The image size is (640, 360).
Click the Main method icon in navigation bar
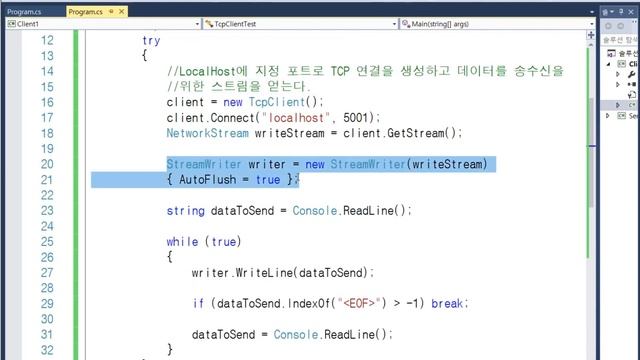(406, 24)
